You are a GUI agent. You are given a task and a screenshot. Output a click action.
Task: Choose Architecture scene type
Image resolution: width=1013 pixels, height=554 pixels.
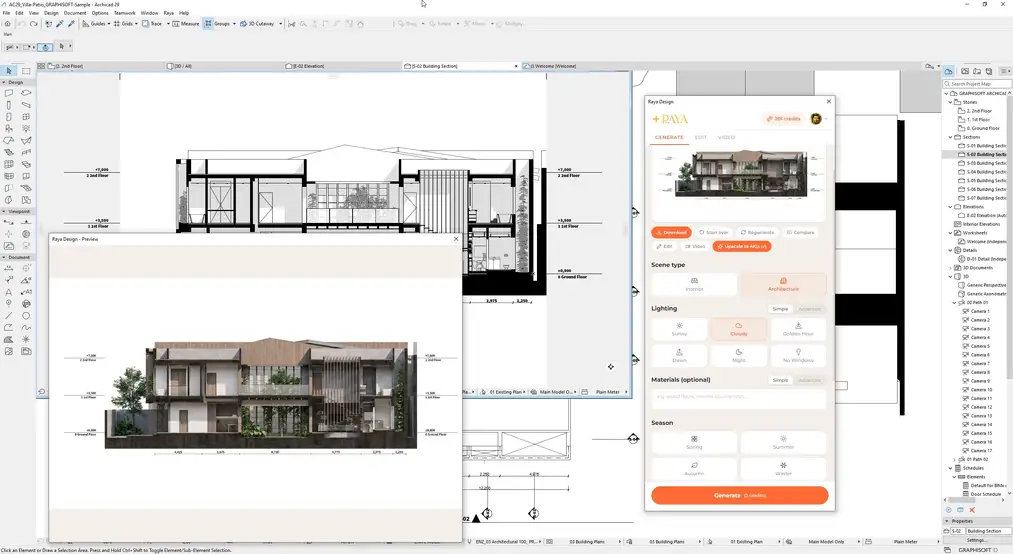(783, 284)
